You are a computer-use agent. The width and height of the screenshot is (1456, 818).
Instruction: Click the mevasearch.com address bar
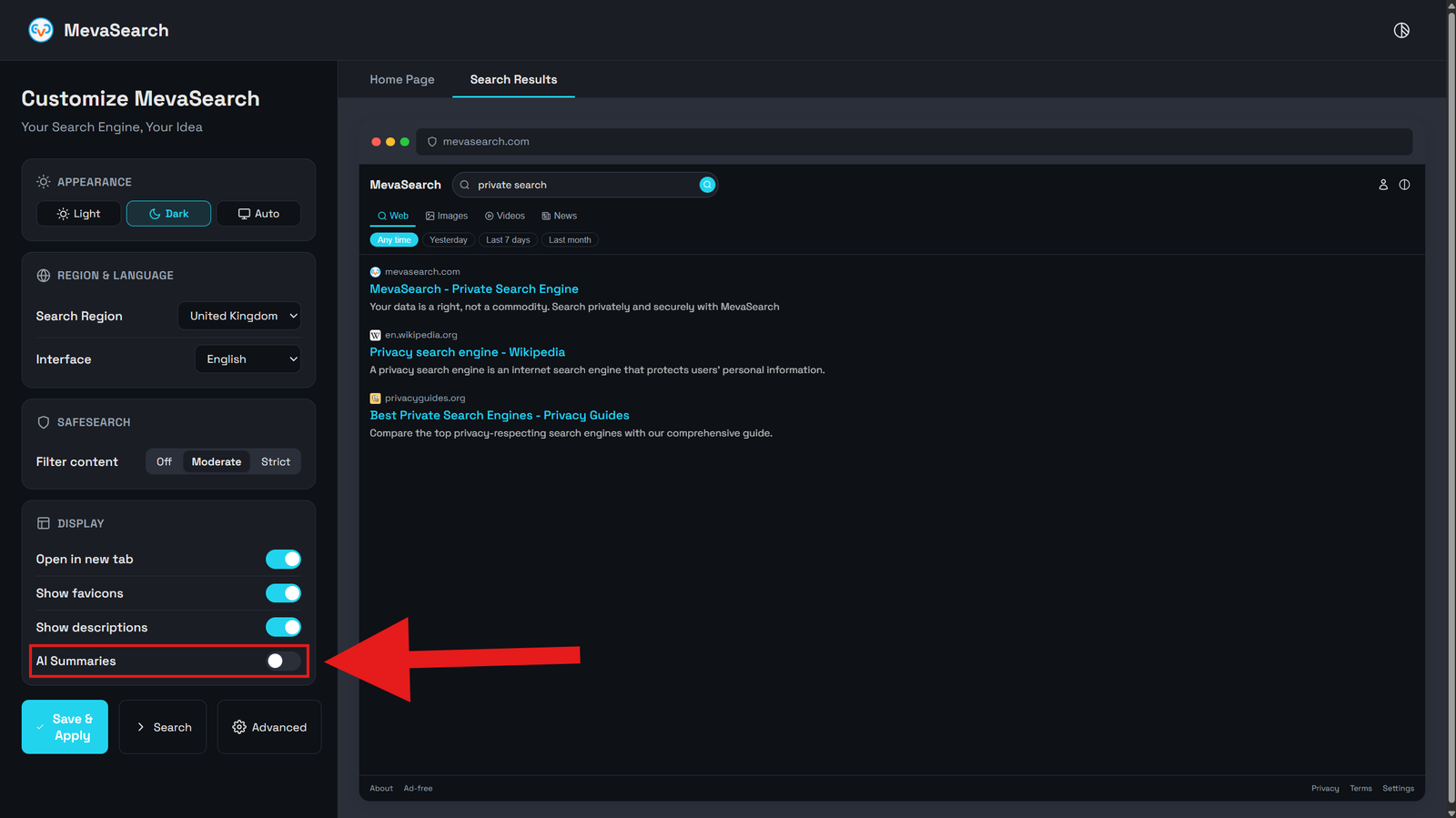click(x=915, y=142)
